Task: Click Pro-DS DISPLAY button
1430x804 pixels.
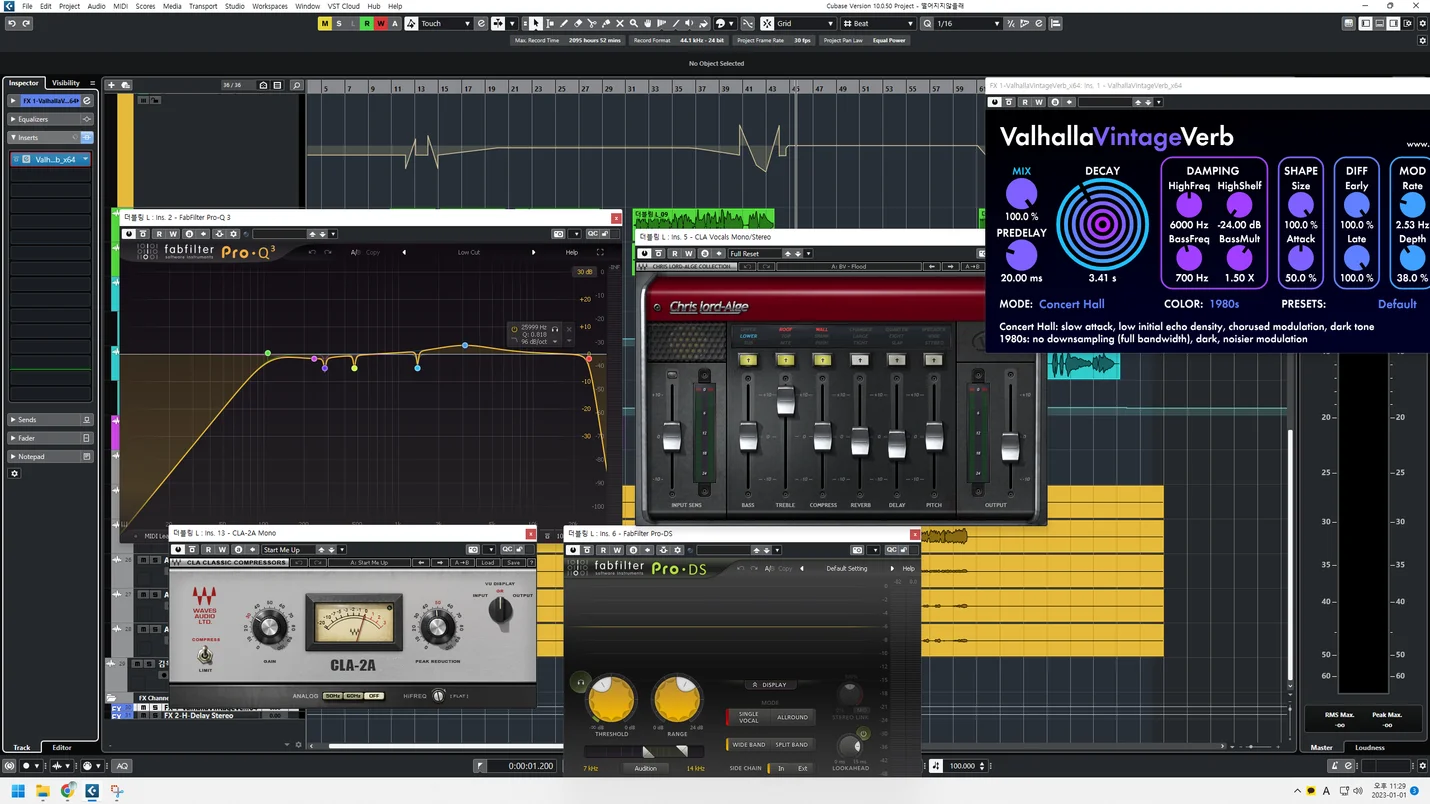Action: 769,685
